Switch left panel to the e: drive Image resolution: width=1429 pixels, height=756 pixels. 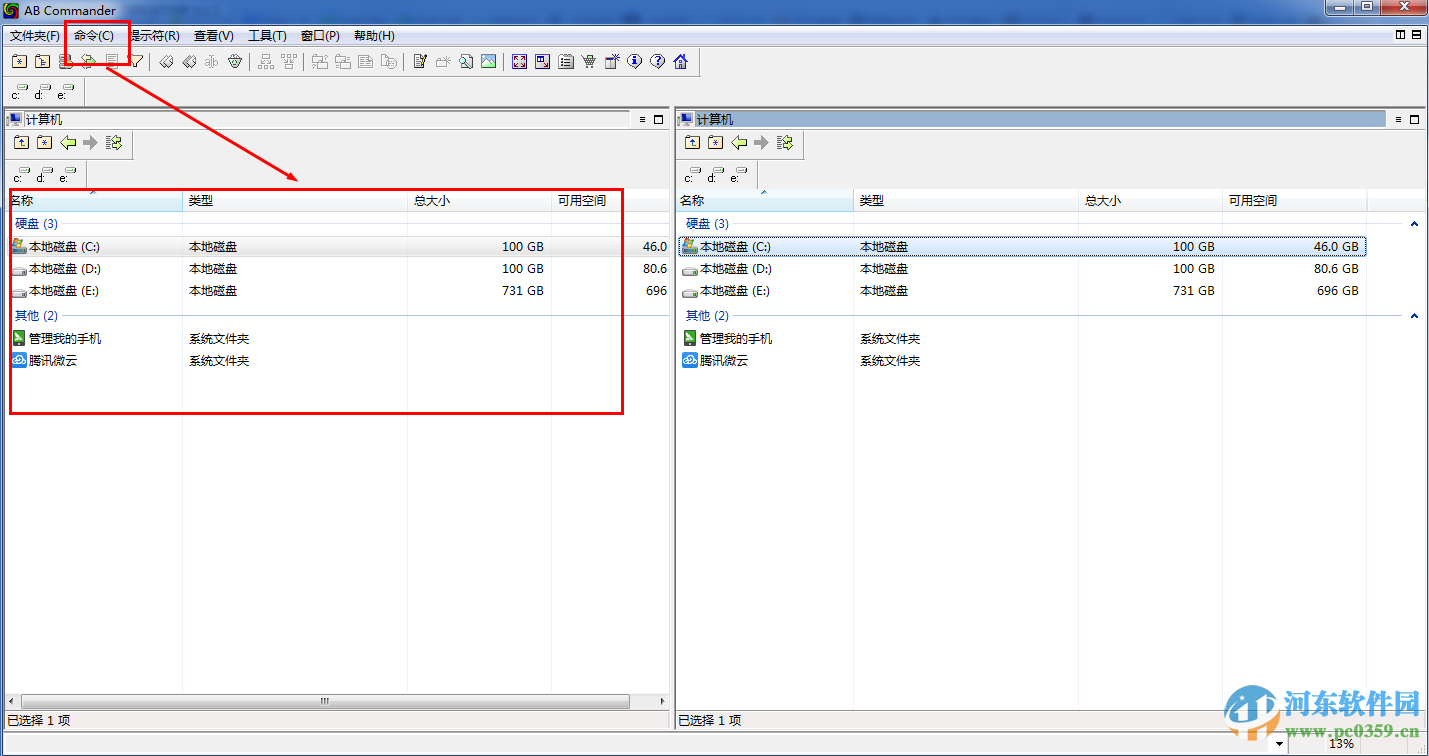click(x=66, y=175)
